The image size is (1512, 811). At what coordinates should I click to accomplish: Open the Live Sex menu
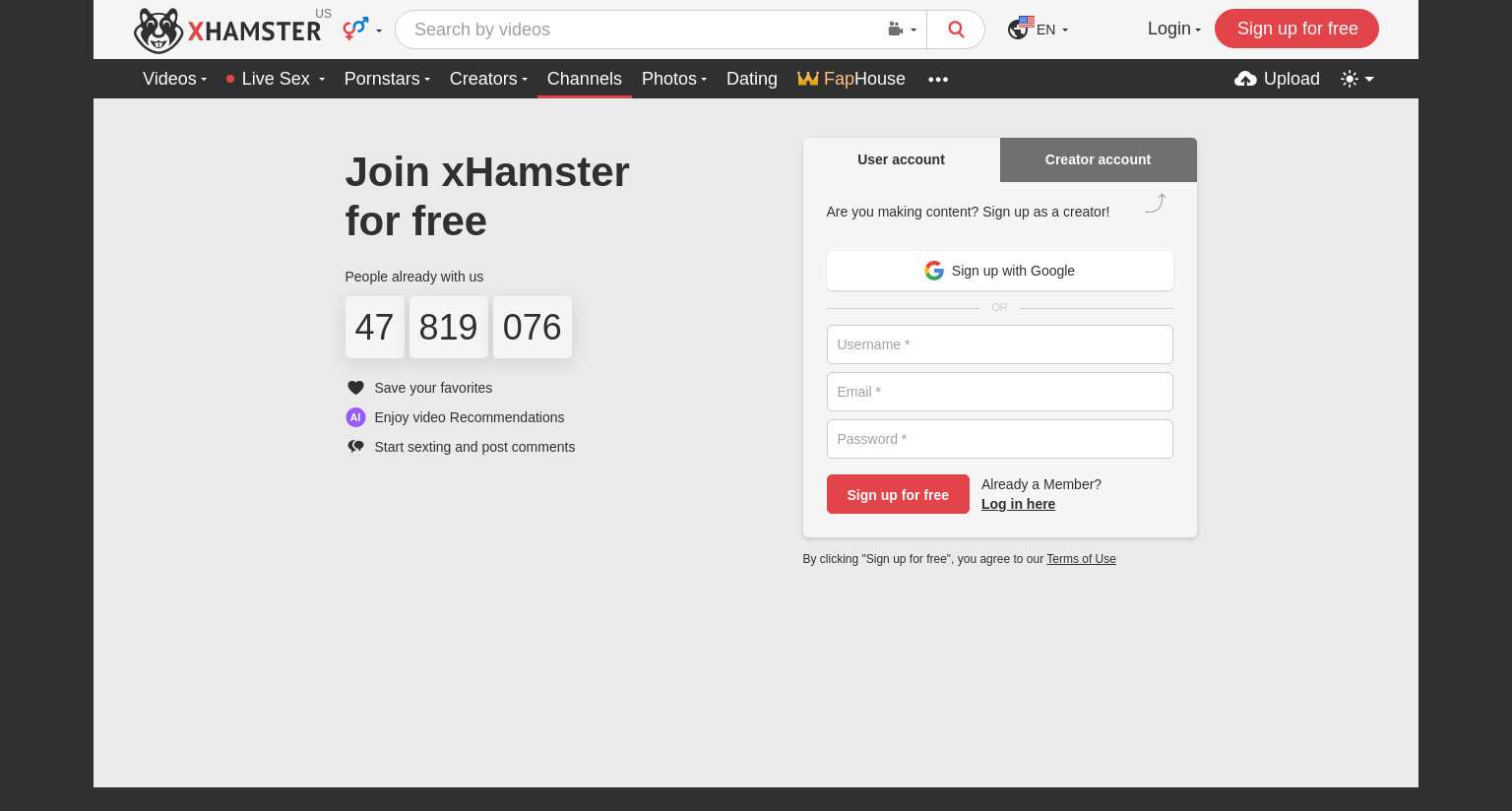pos(276,79)
